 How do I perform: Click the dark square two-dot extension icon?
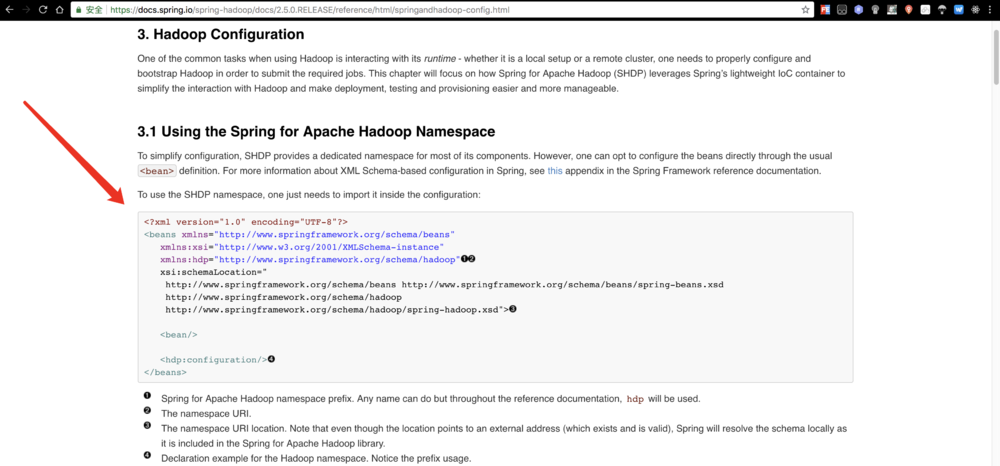click(x=843, y=9)
